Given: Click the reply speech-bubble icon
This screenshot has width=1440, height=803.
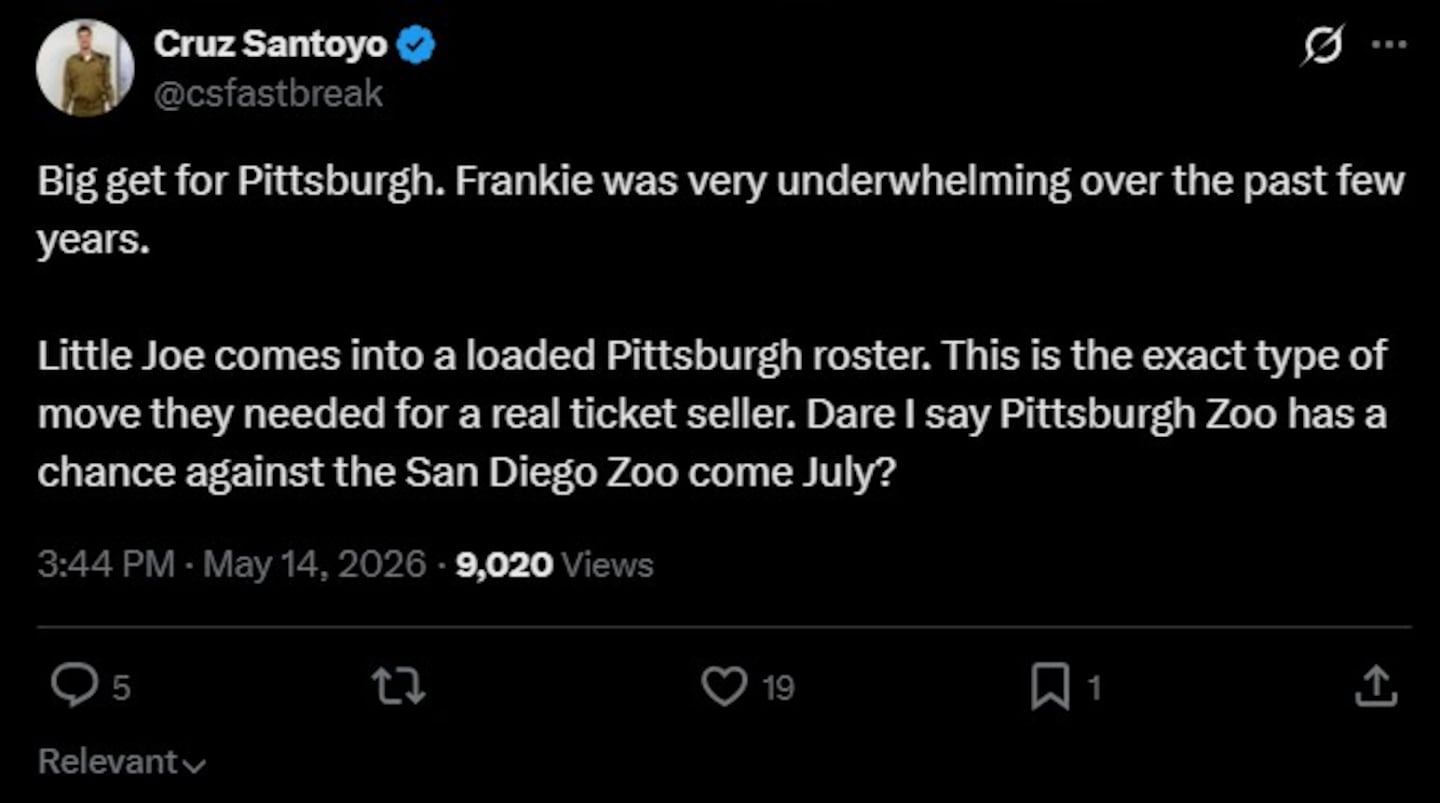Looking at the screenshot, I should tap(73, 687).
